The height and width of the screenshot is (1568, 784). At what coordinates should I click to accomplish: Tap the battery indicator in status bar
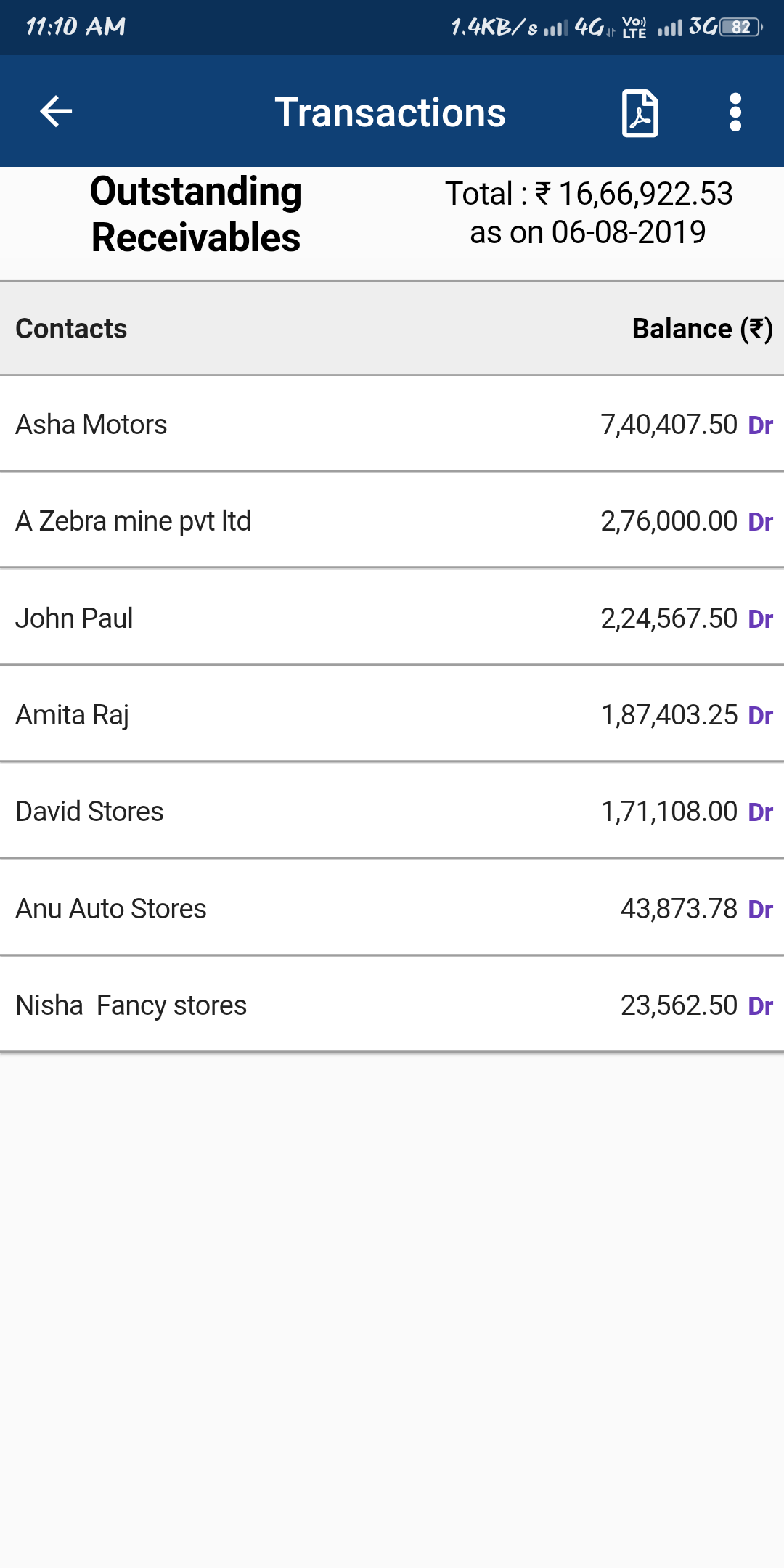[740, 28]
